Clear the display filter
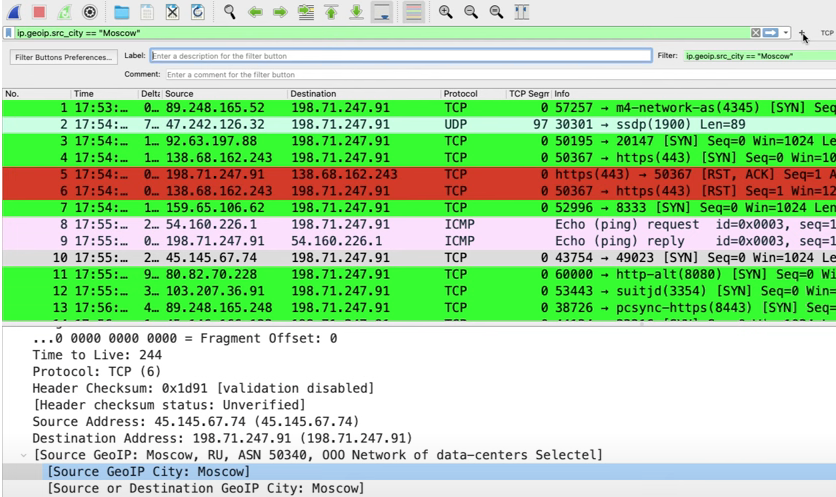This screenshot has width=836, height=497. 755,33
